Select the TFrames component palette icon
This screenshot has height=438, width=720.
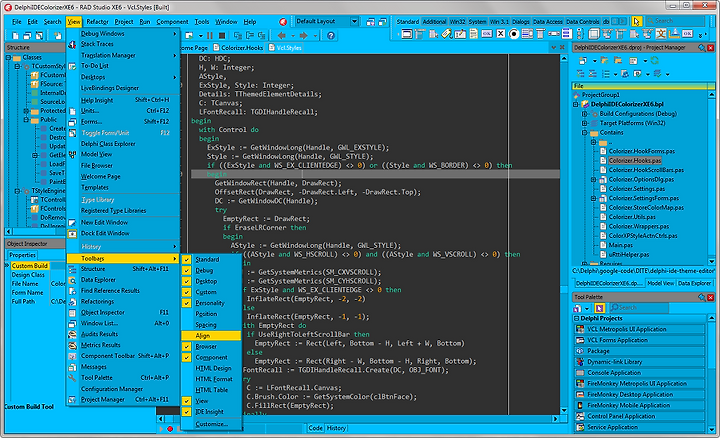pyautogui.click(x=407, y=34)
